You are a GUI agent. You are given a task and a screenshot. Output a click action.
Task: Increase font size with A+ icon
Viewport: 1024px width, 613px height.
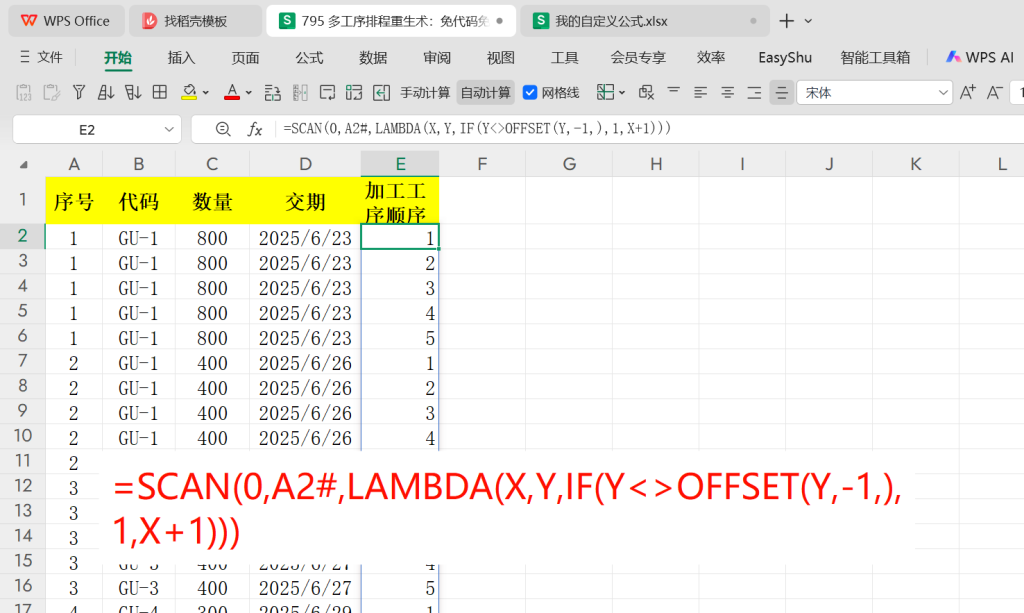coord(968,93)
